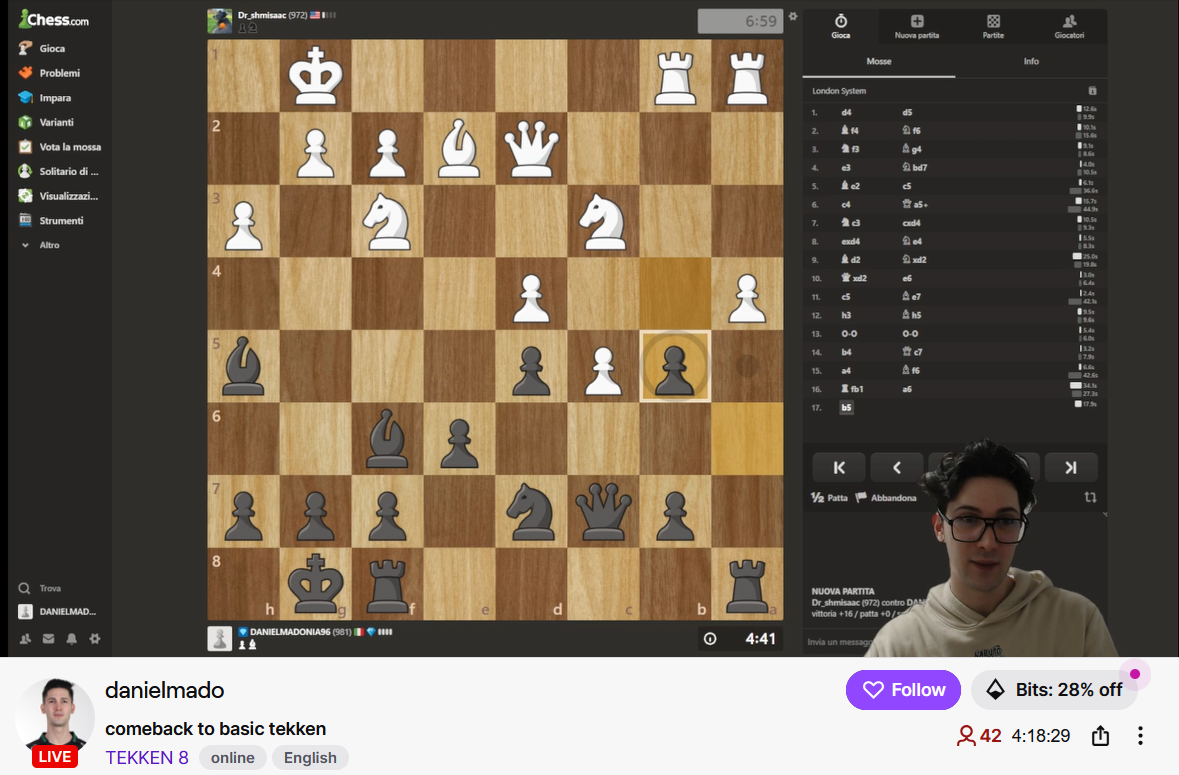Click the online tag
Viewport: 1179px width, 775px height.
(x=232, y=757)
